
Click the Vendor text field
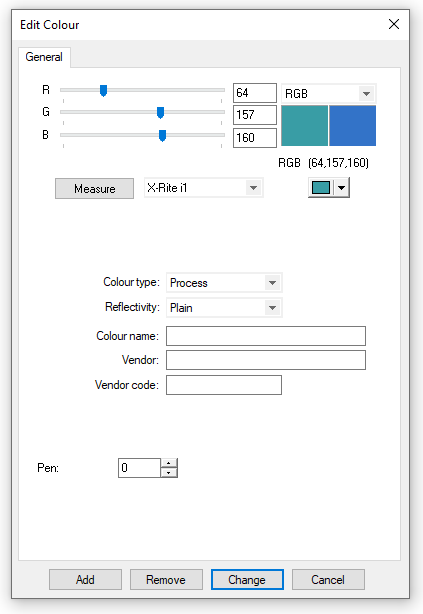(266, 360)
